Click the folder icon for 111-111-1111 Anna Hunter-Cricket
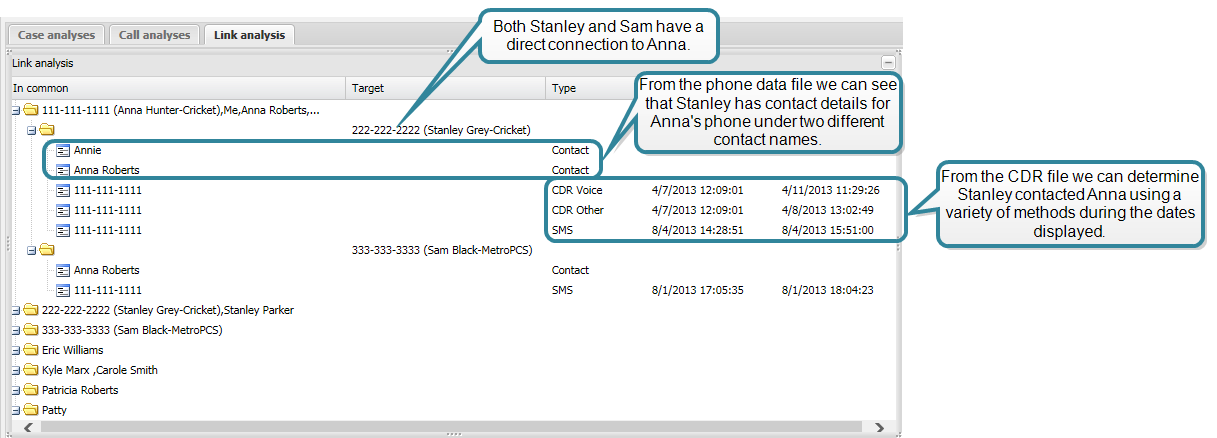 (30, 110)
